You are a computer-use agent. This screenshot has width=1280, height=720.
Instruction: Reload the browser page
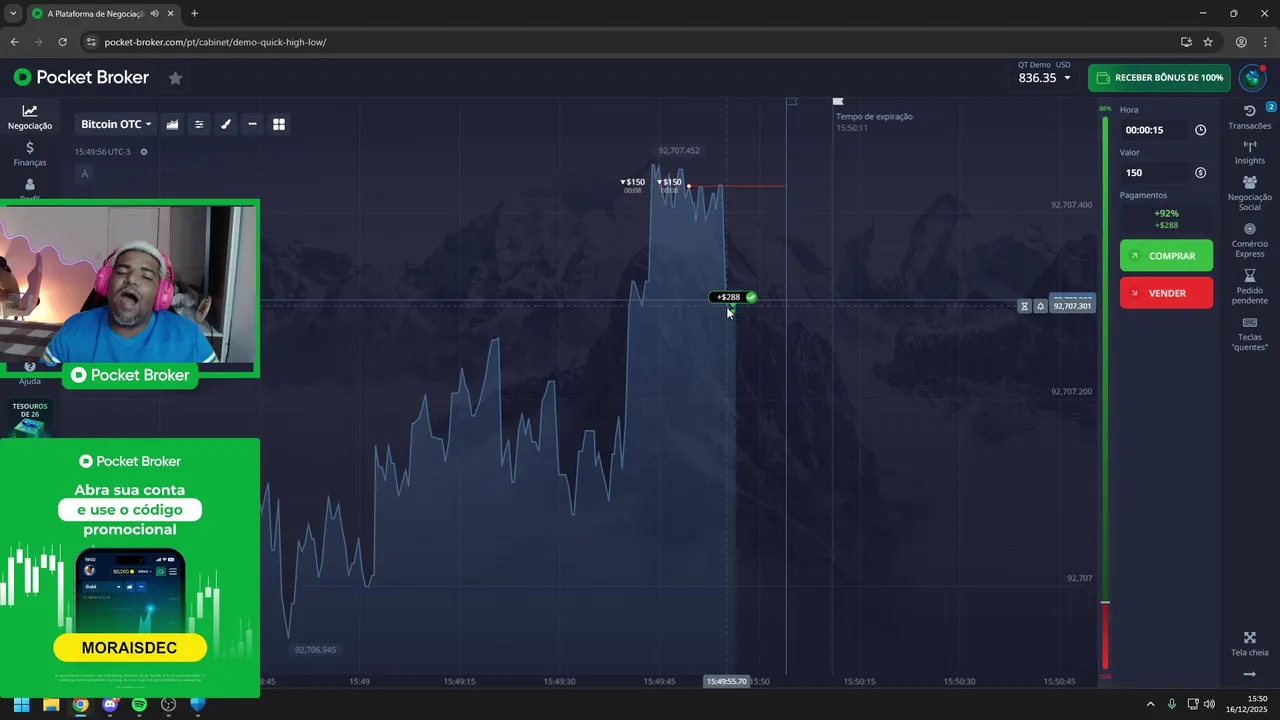63,42
